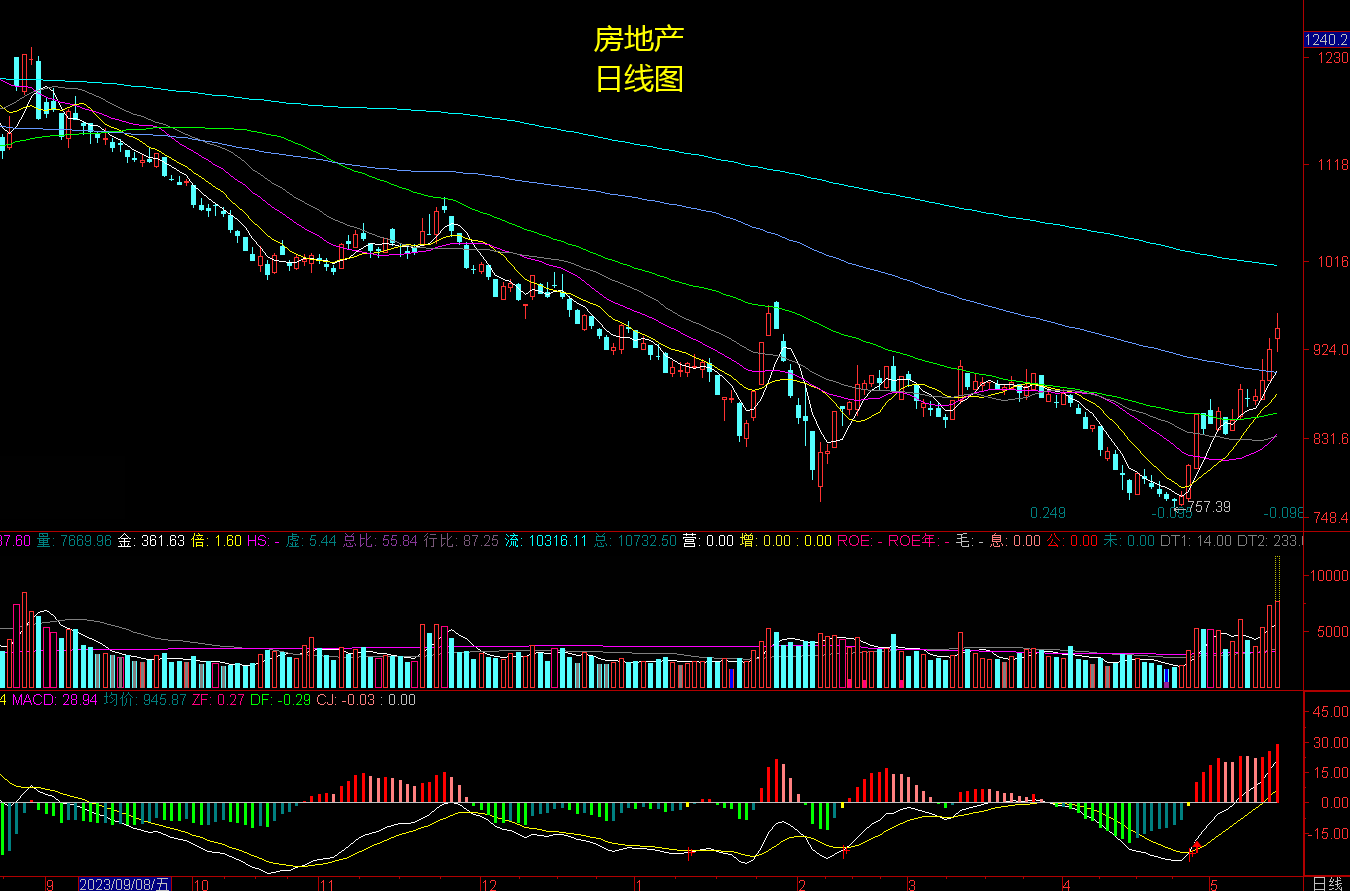Click the 量: 7669.96 volume readout
This screenshot has height=891, width=1350.
point(75,541)
